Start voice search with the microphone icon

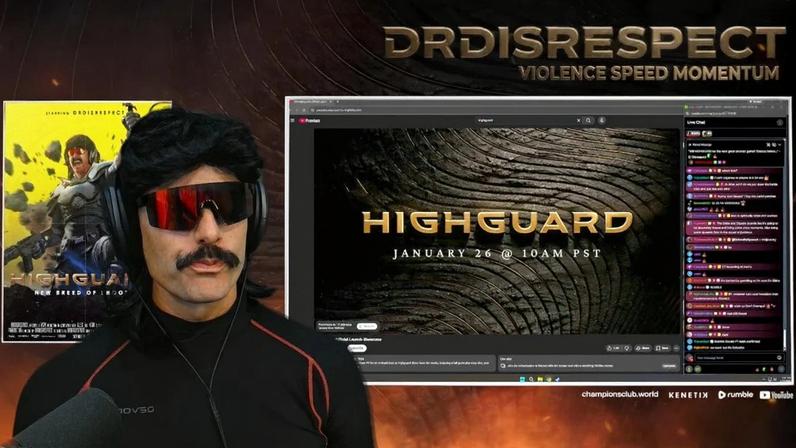(x=602, y=120)
